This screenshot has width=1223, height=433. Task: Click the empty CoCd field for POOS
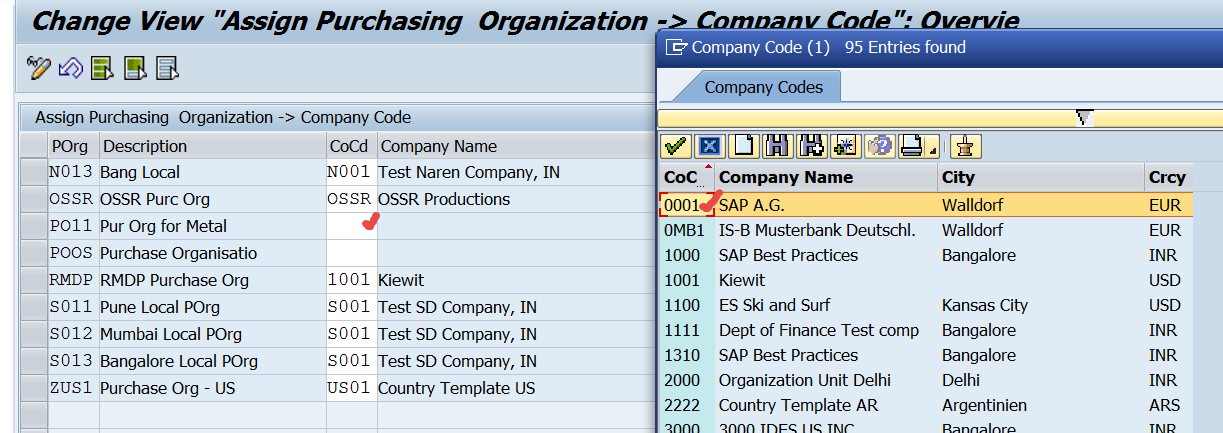(x=351, y=253)
